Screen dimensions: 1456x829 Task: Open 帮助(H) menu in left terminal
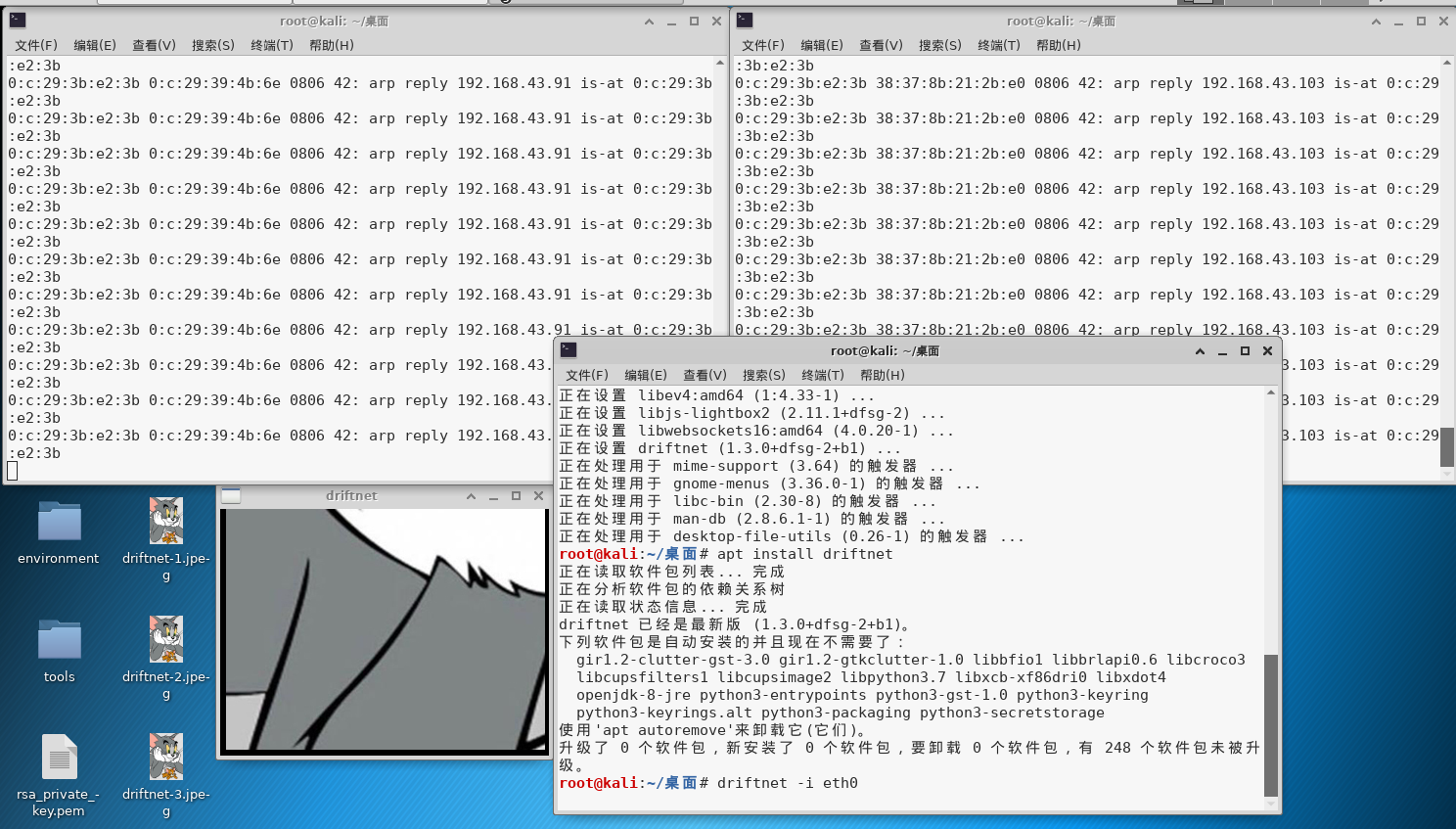[x=332, y=45]
